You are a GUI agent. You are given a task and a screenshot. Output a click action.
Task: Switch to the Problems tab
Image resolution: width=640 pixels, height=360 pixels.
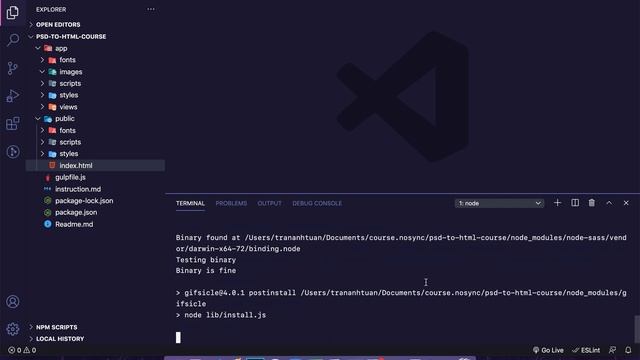click(231, 203)
